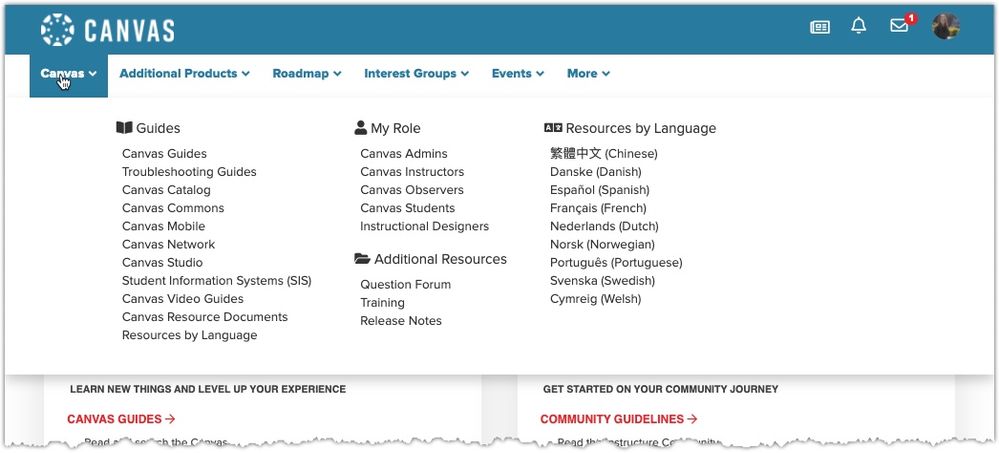Expand the Roadmap dropdown

tap(307, 73)
